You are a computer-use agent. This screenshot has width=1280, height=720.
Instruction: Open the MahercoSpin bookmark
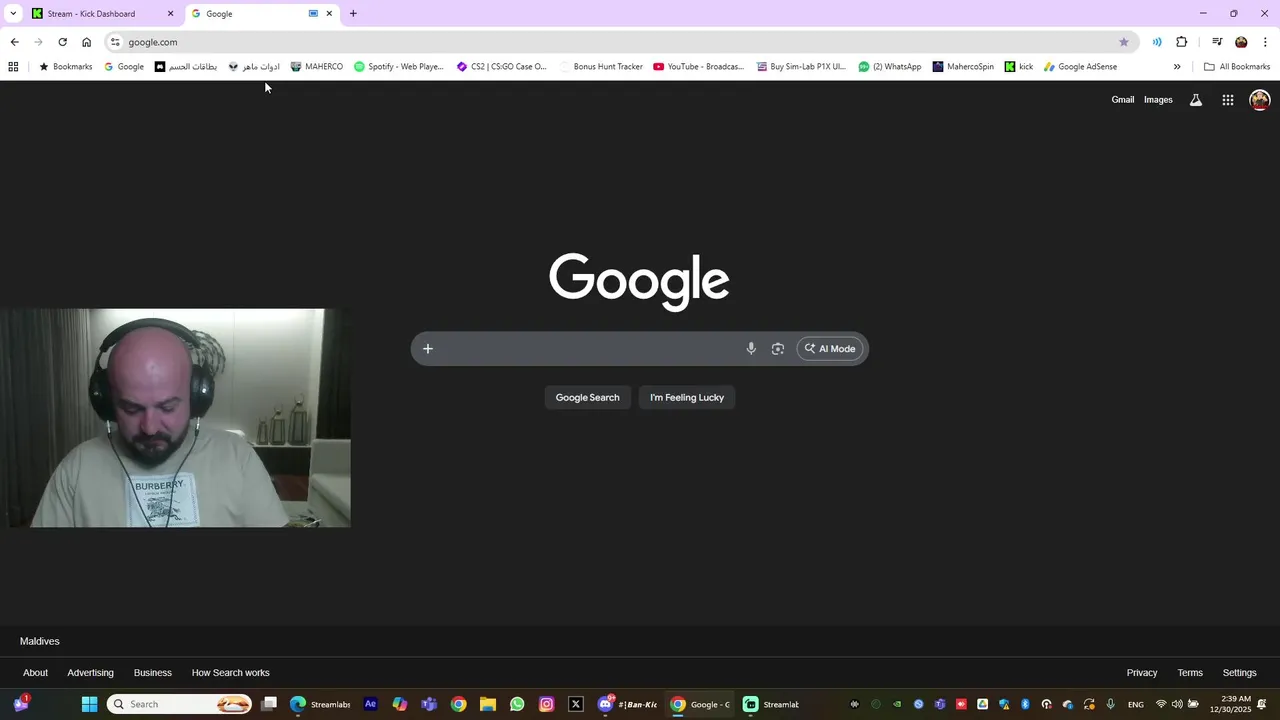pyautogui.click(x=963, y=67)
